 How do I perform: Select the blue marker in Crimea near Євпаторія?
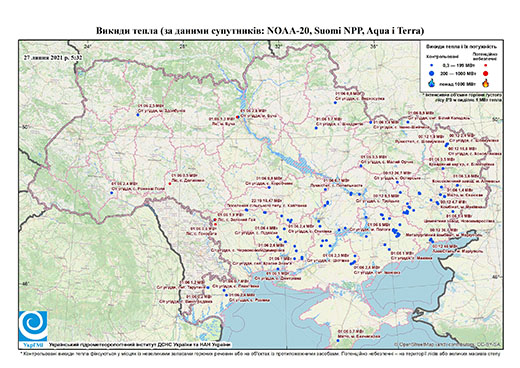[x=338, y=340]
